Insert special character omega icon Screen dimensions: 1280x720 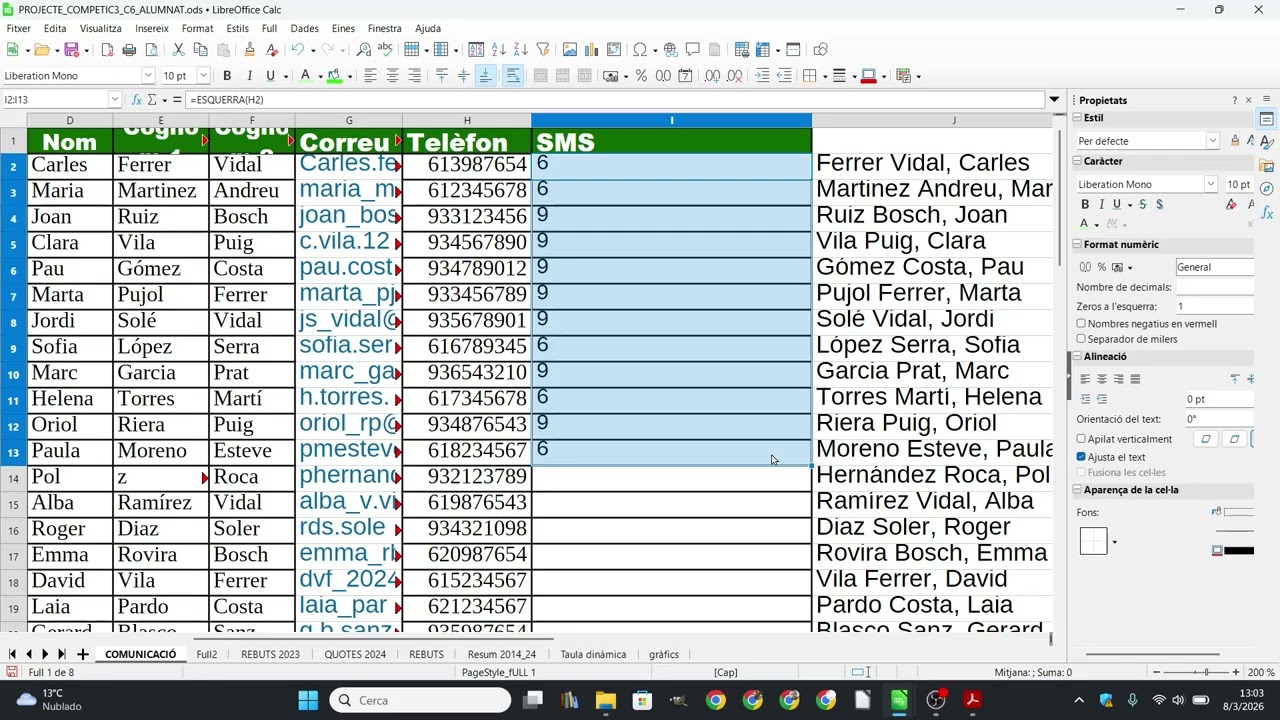tap(639, 50)
